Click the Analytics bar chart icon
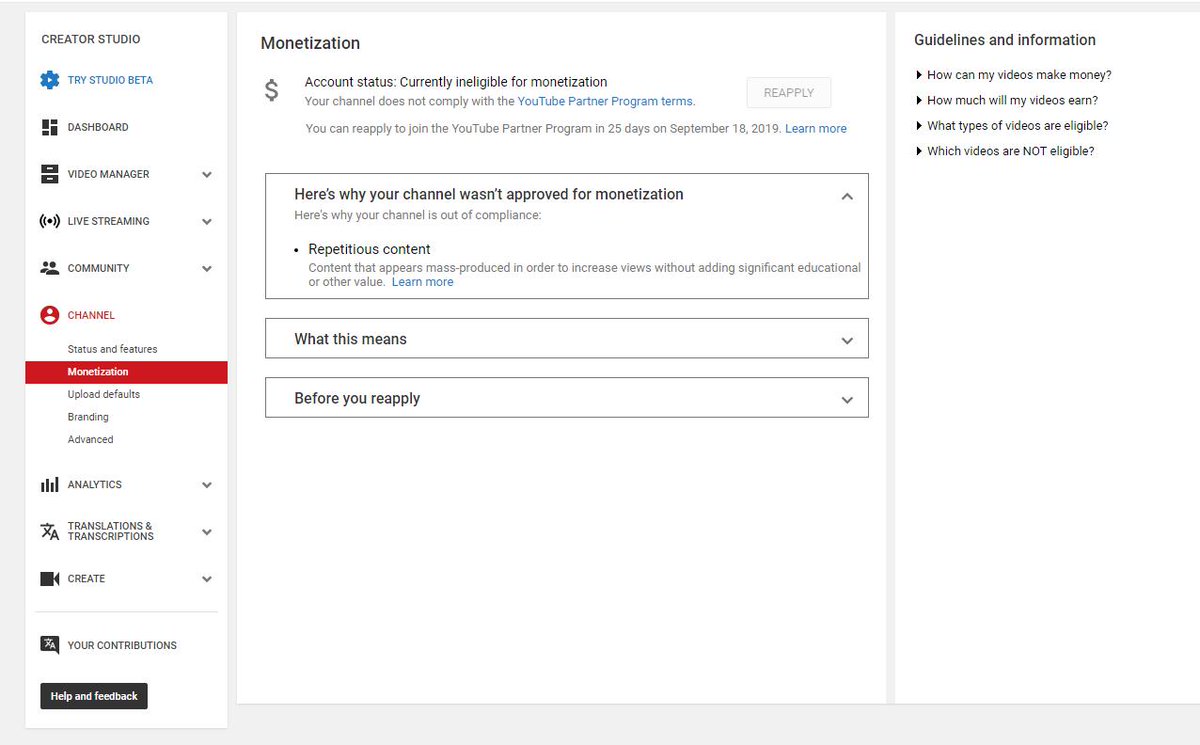 point(50,485)
